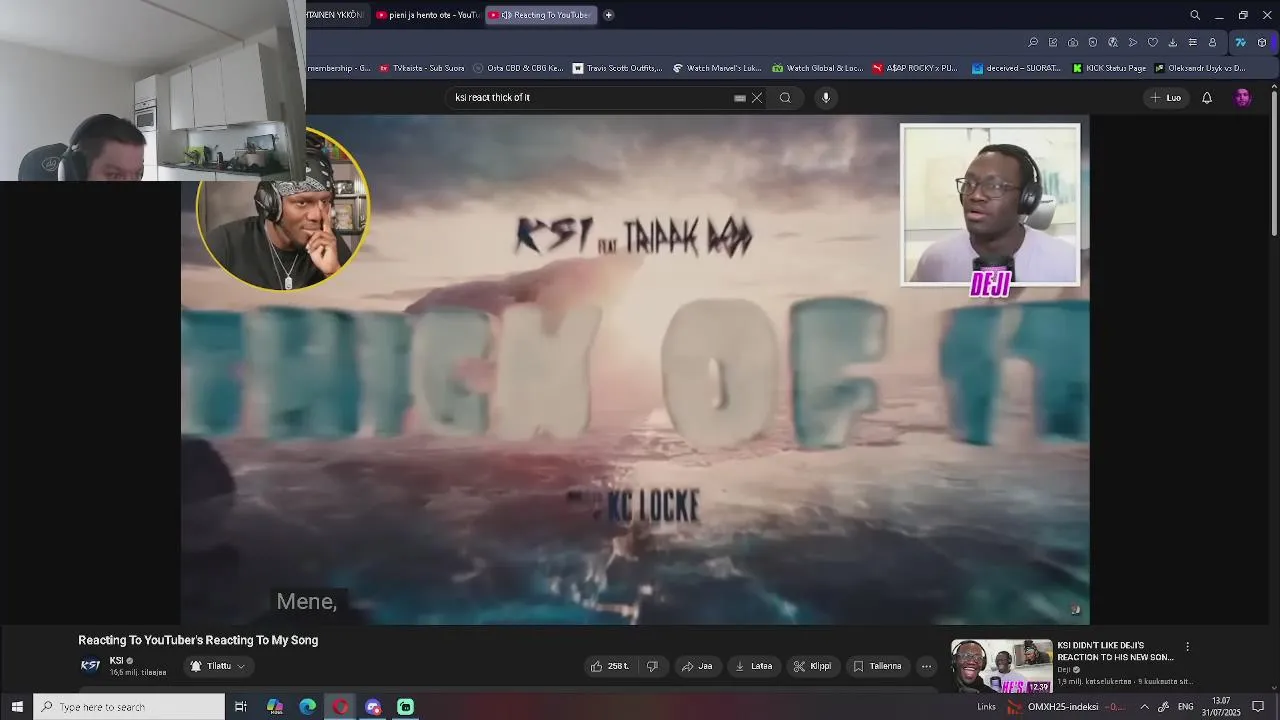The image size is (1280, 720).
Task: Open the TVkaista - Sub Suora bookmark
Action: coord(421,68)
